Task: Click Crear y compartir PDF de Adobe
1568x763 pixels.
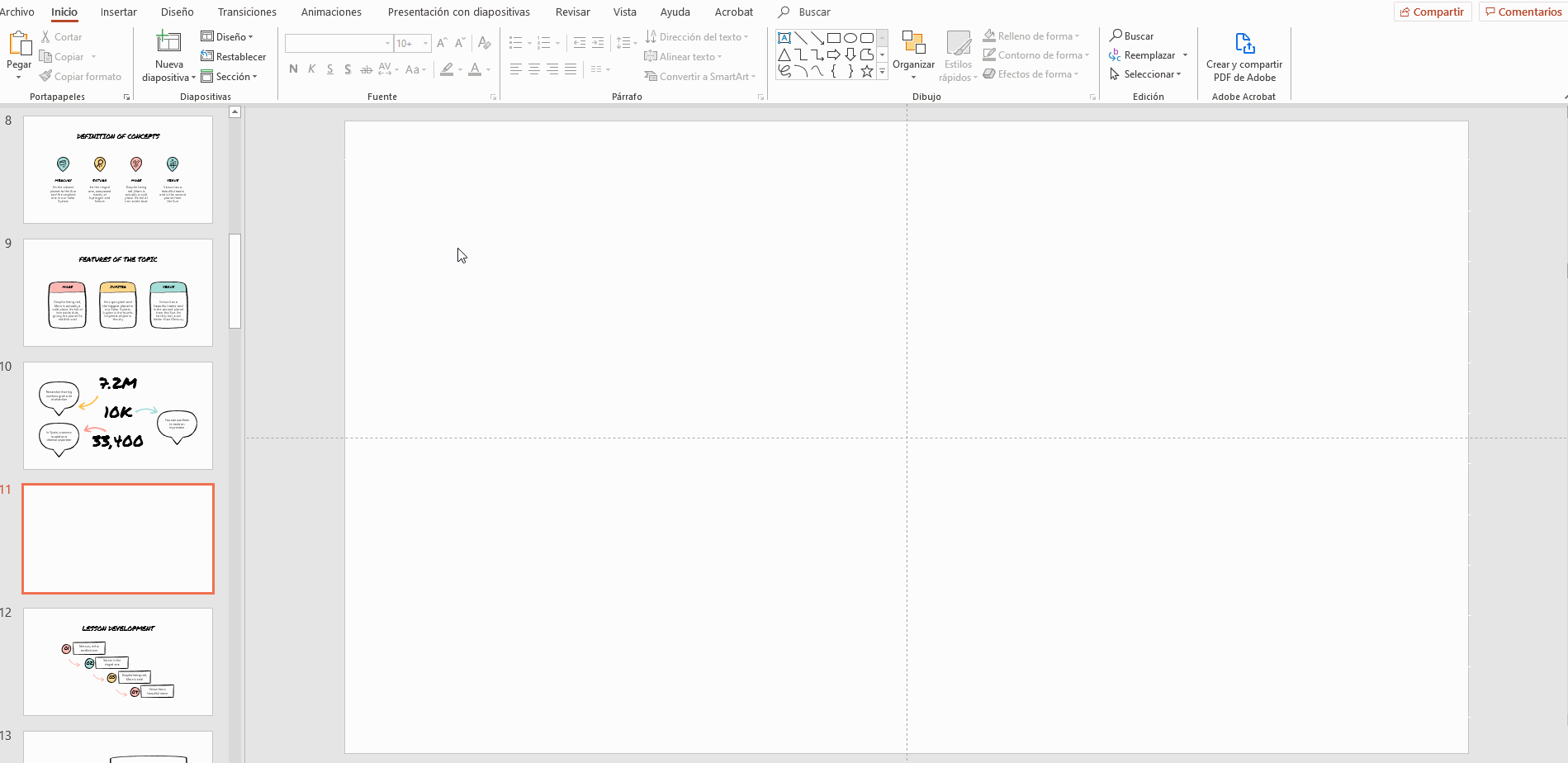Action: [1244, 56]
